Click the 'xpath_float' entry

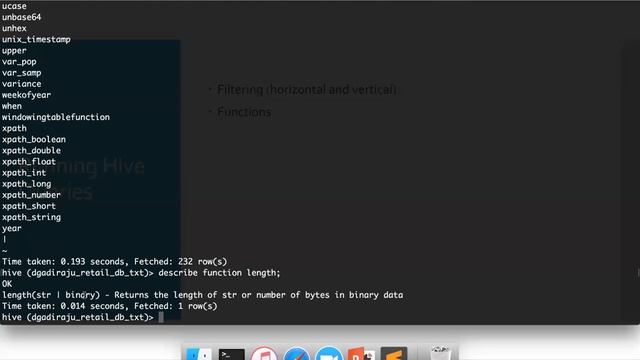[x=29, y=162]
